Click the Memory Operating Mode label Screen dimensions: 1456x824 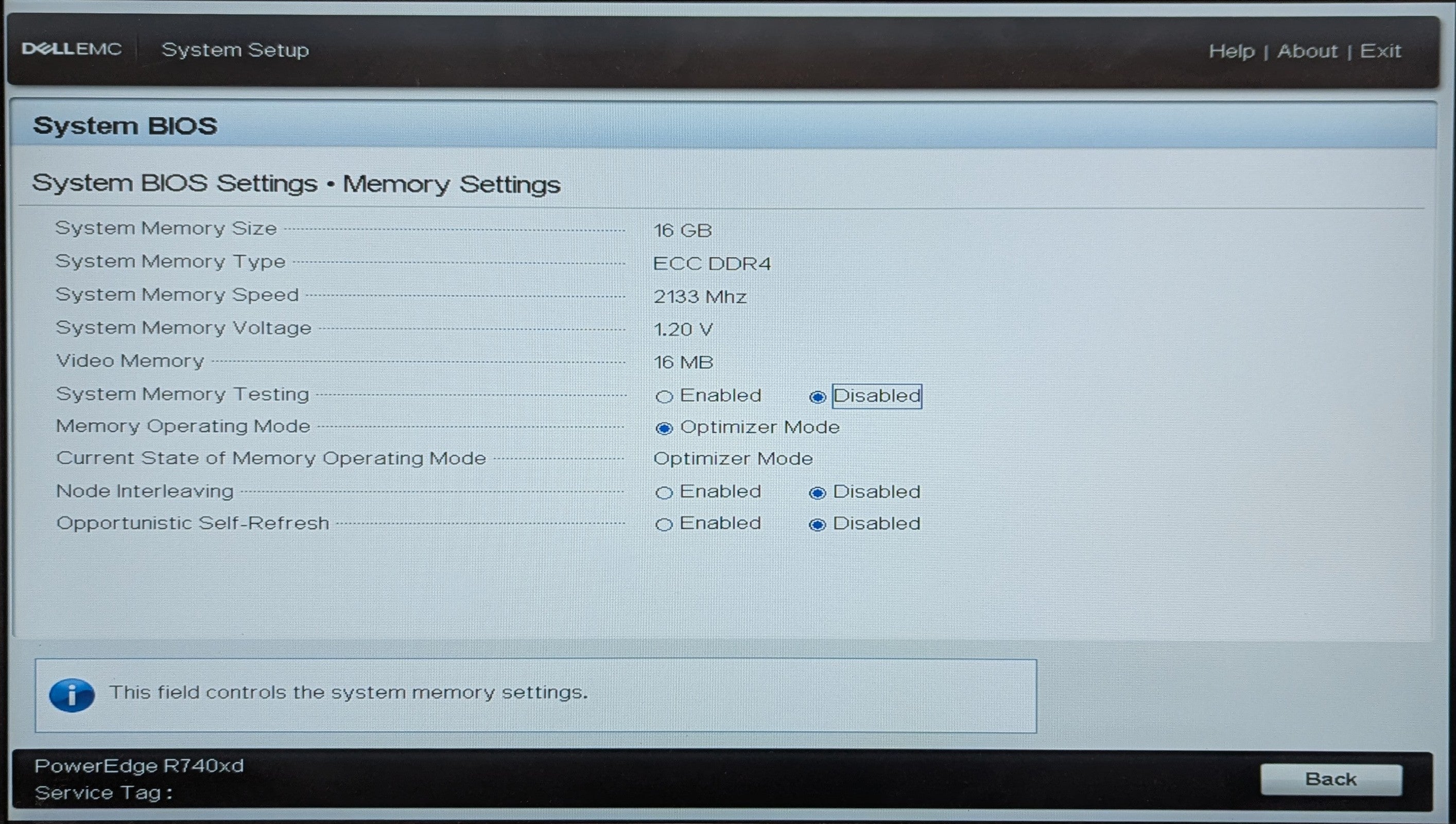pyautogui.click(x=183, y=426)
